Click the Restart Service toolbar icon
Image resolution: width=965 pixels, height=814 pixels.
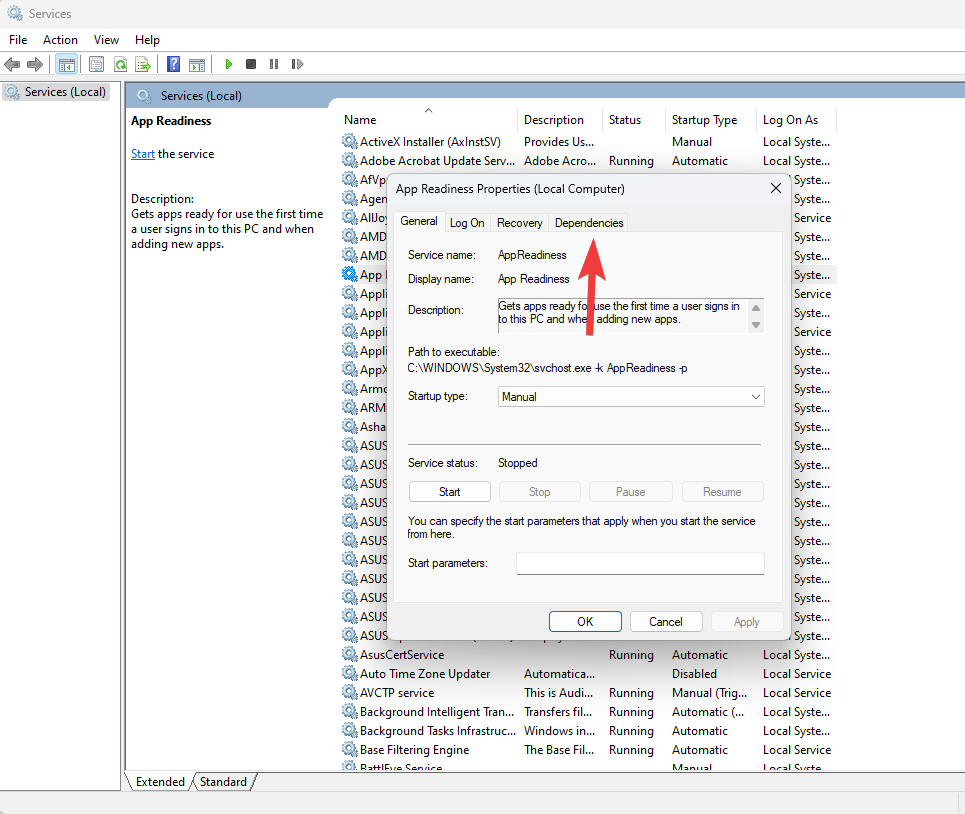pos(297,64)
